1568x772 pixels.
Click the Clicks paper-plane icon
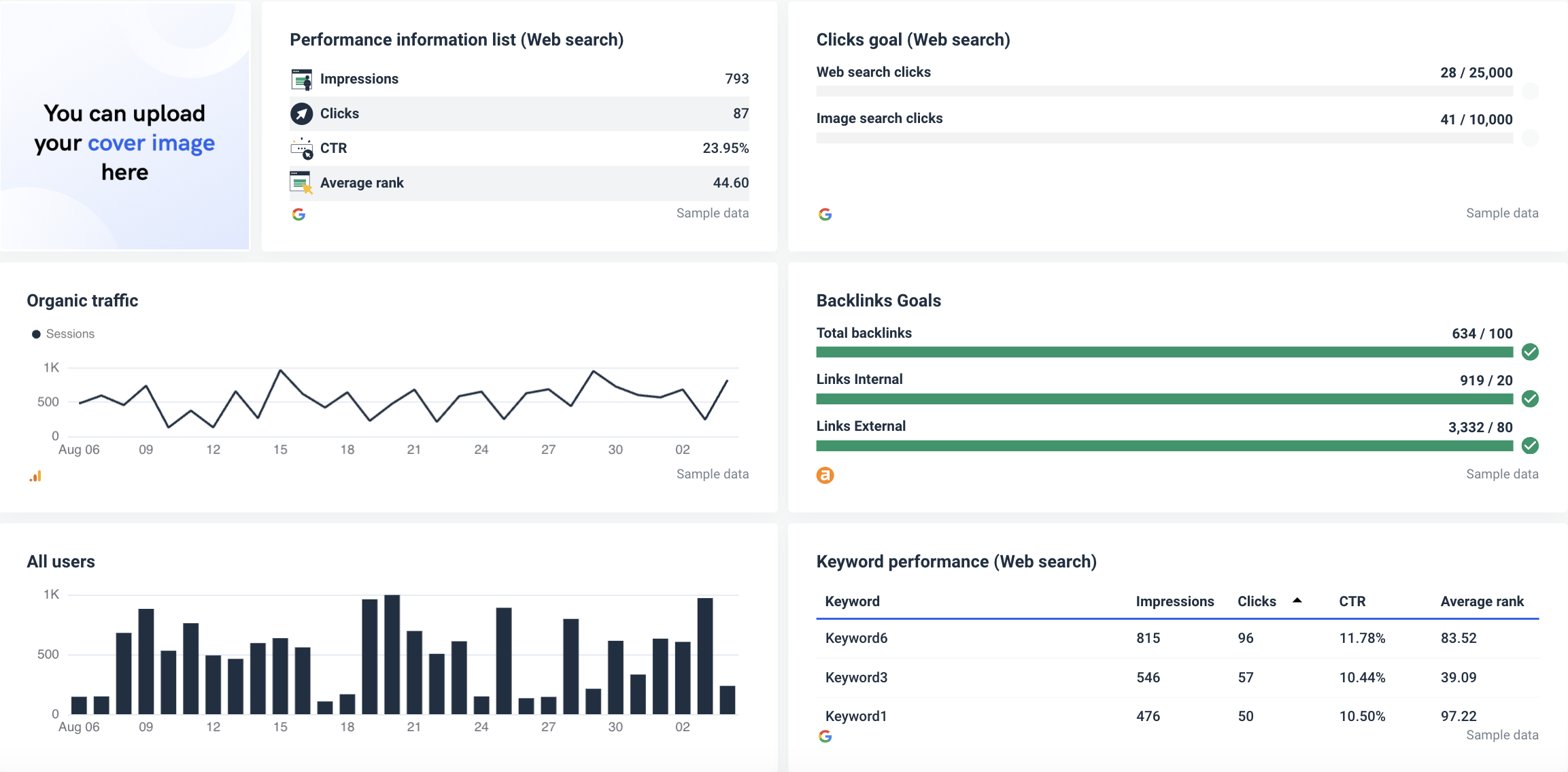click(301, 113)
